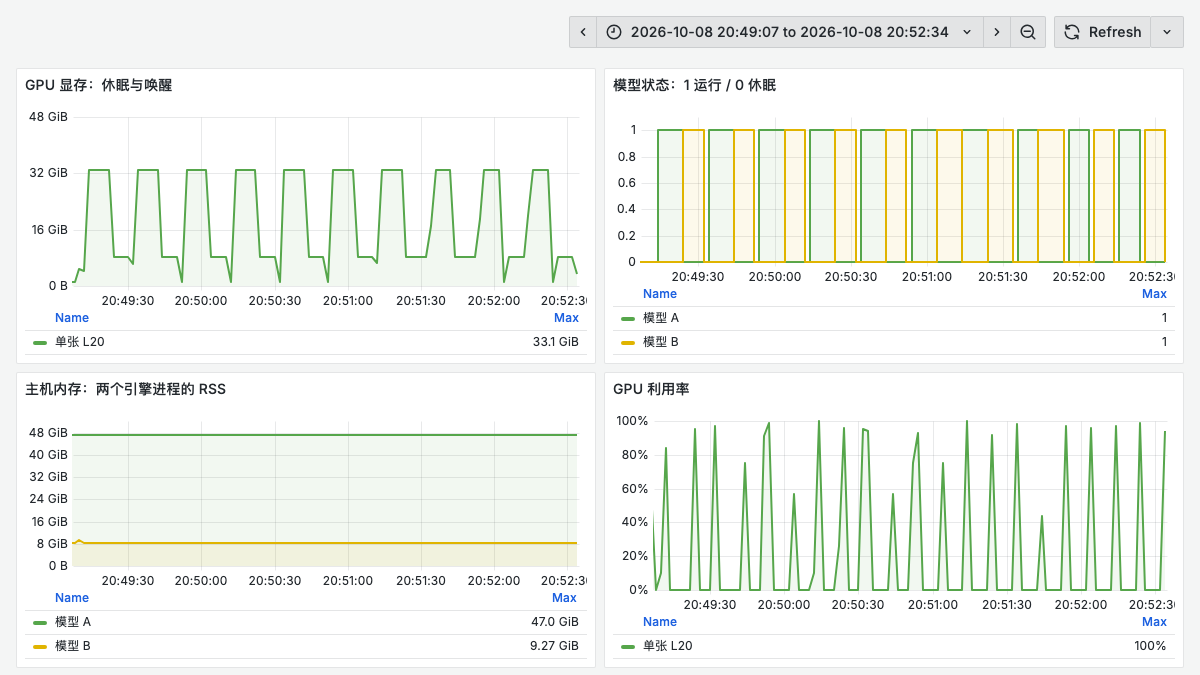Click the "主机内存：两个引擎进程的 RSS" panel title
This screenshot has height=675, width=1200.
click(x=125, y=389)
